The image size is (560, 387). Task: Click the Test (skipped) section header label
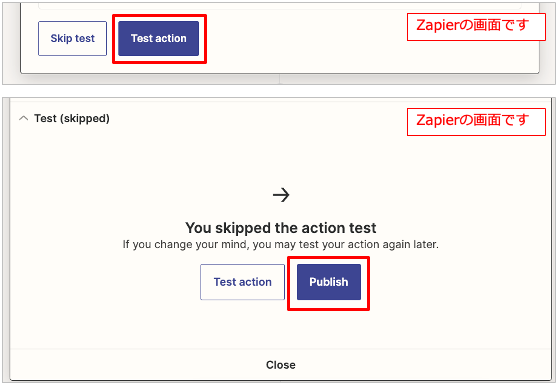pyautogui.click(x=72, y=118)
